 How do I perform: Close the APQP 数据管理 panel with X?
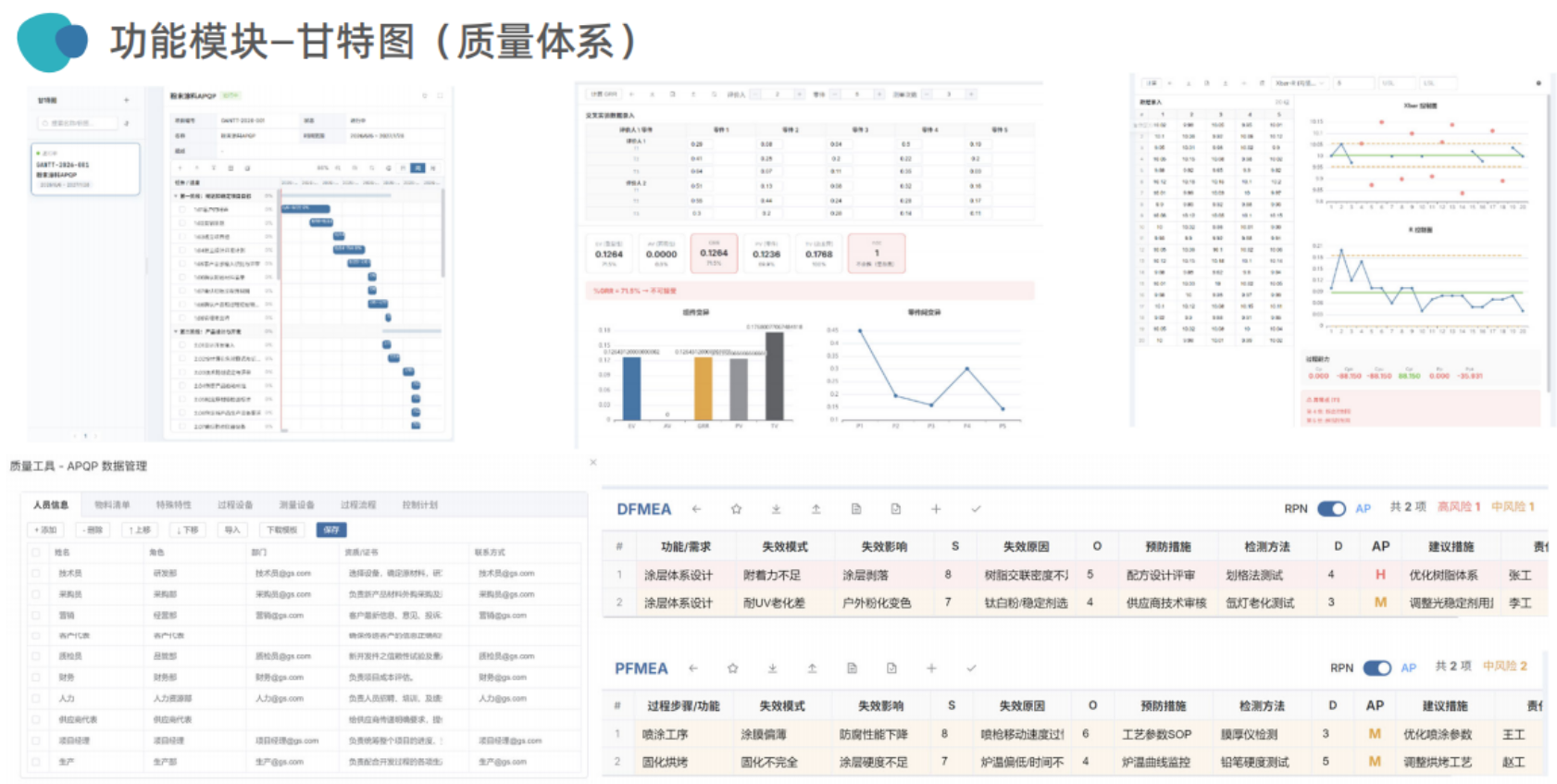point(593,462)
